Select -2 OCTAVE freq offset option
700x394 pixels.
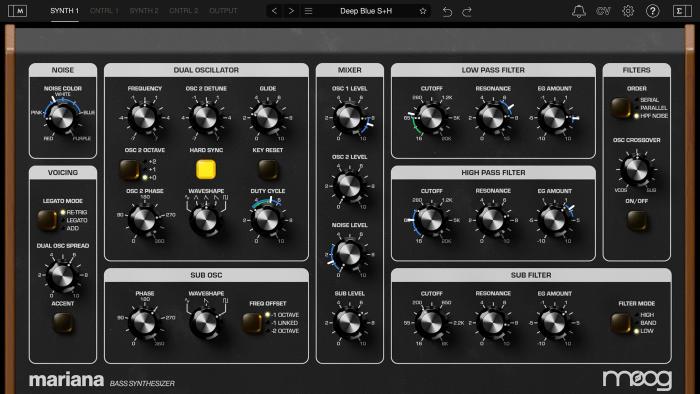click(283, 331)
